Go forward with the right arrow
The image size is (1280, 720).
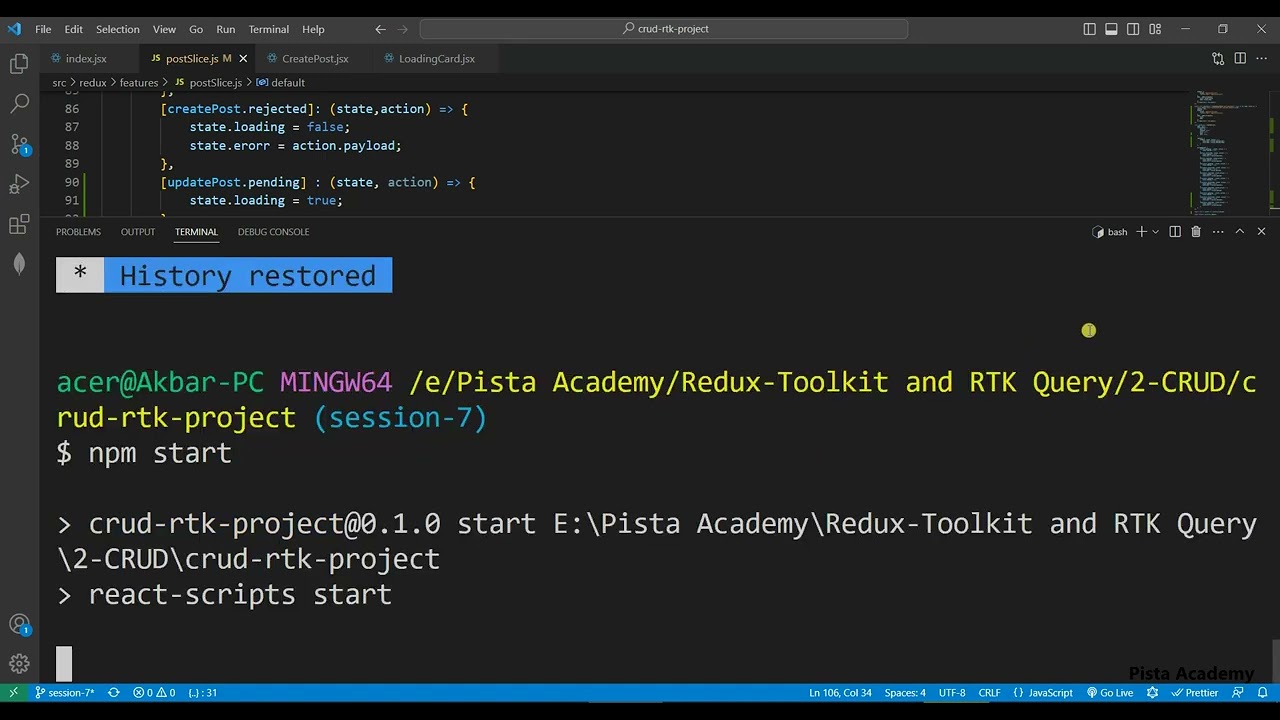coord(403,29)
